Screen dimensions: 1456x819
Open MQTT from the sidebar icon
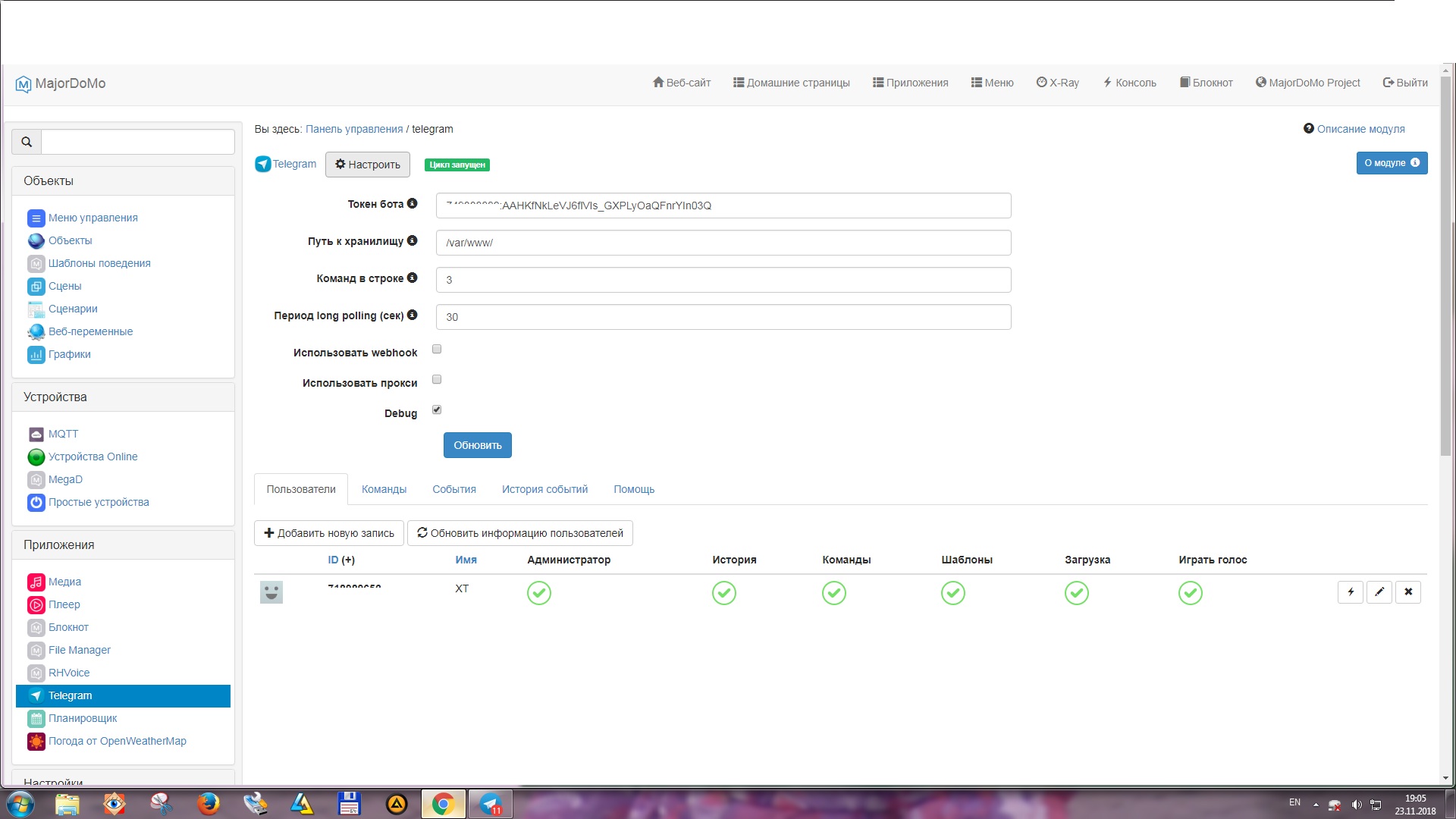coord(36,434)
